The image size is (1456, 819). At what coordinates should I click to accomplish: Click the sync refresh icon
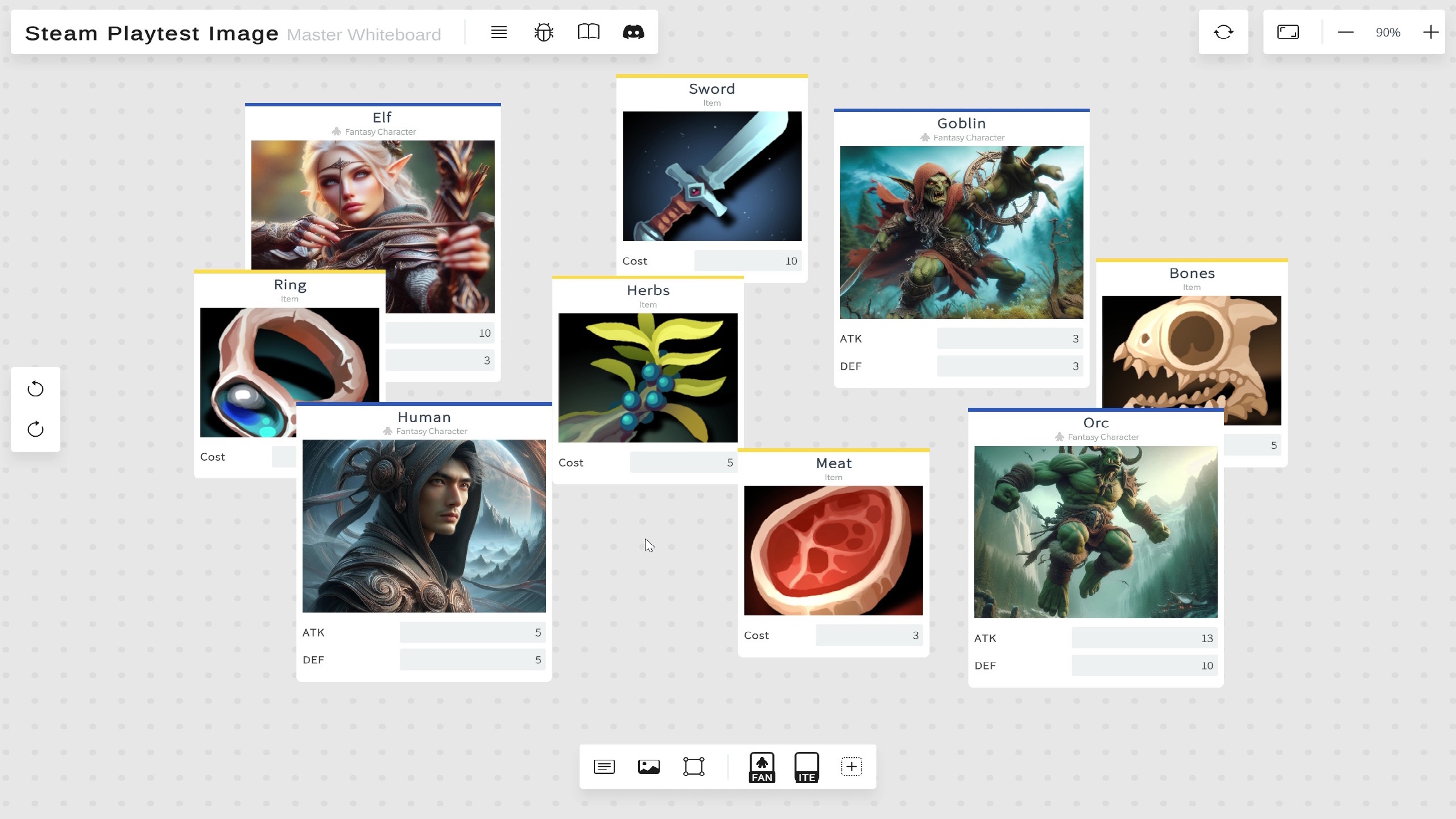point(1223,32)
